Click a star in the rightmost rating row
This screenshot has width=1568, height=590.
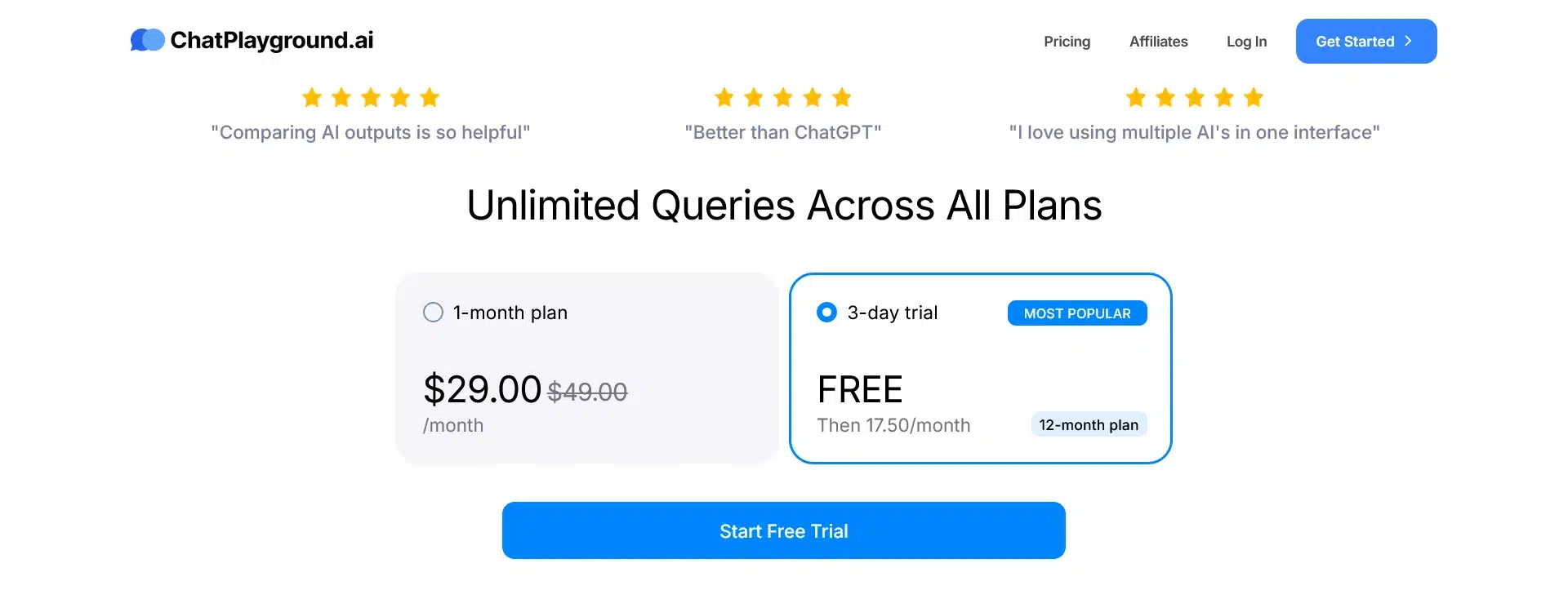(x=1194, y=97)
